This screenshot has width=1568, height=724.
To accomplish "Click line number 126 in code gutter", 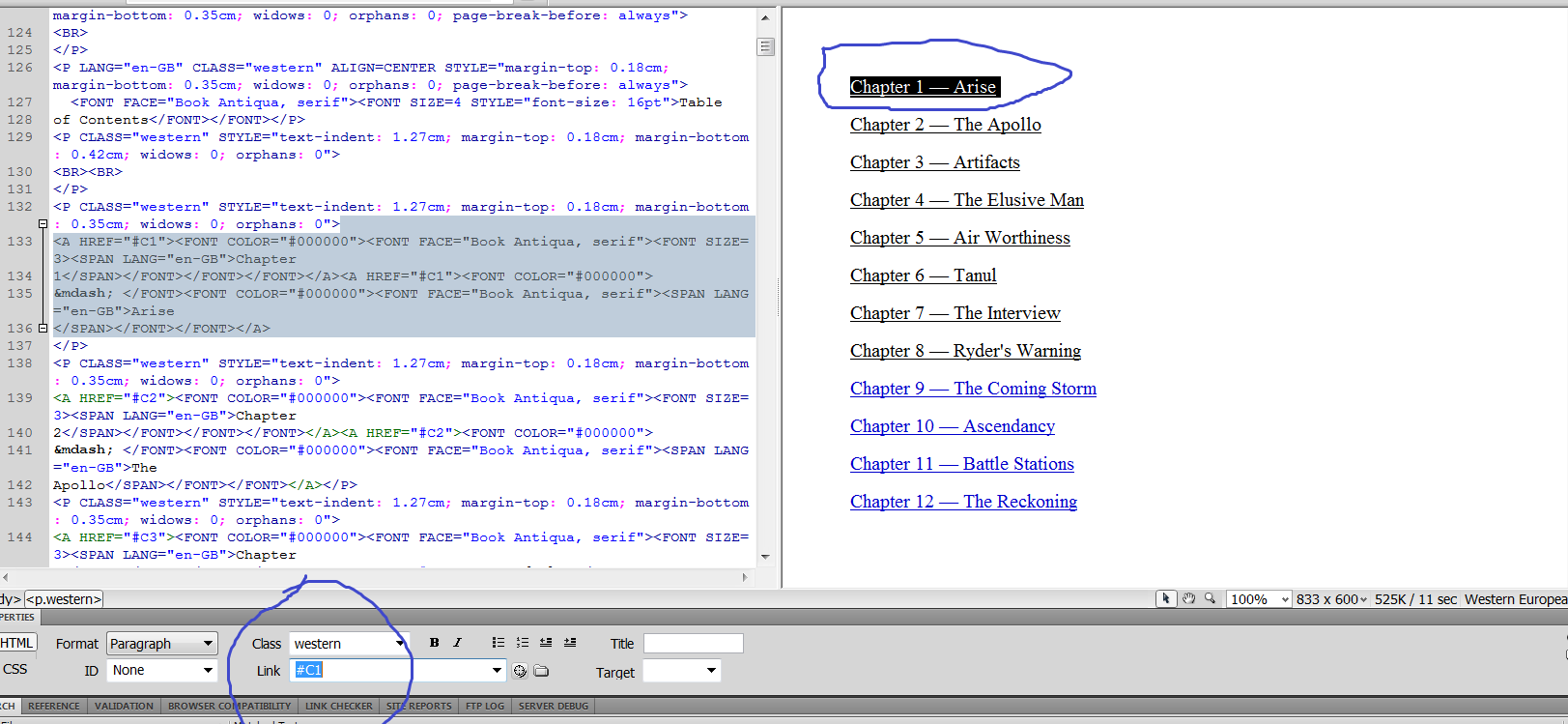I will click(x=20, y=68).
